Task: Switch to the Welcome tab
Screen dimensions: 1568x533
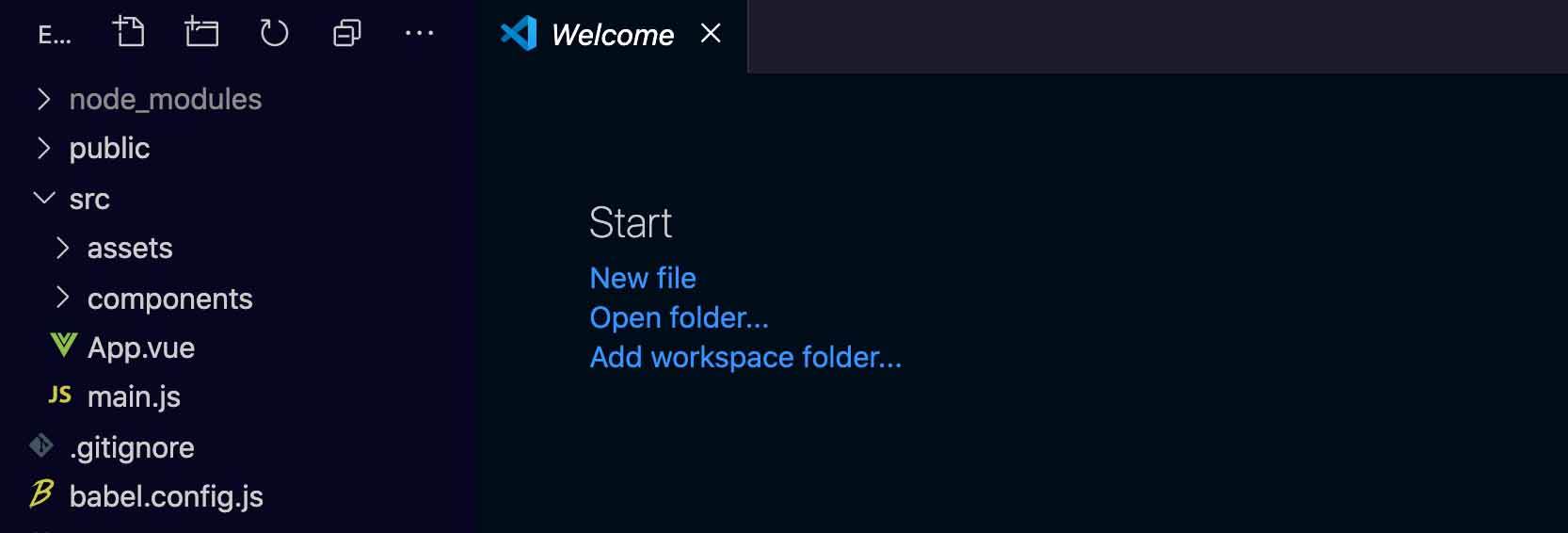Action: click(612, 35)
